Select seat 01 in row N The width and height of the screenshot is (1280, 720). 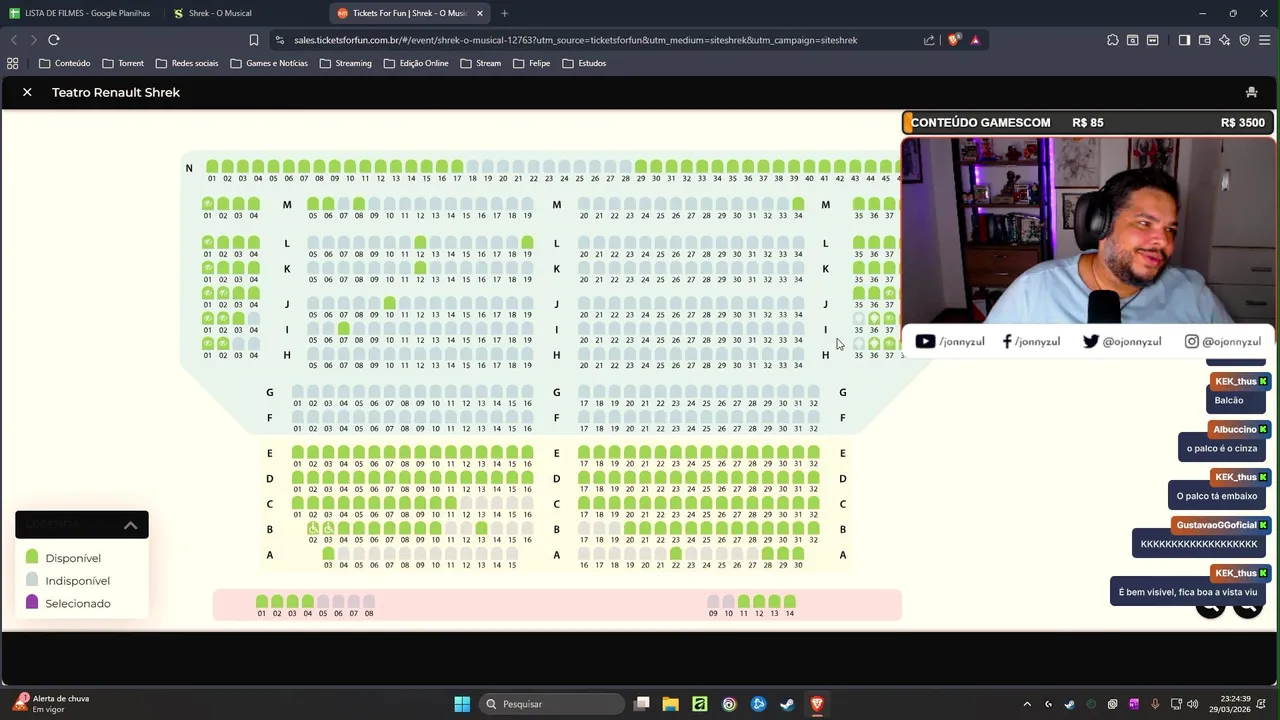tap(212, 167)
